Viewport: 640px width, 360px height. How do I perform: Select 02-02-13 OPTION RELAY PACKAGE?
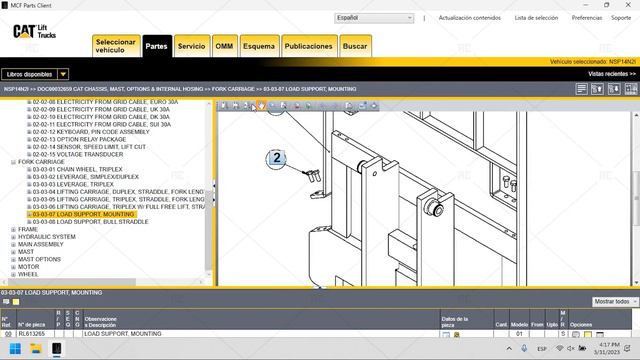point(80,139)
